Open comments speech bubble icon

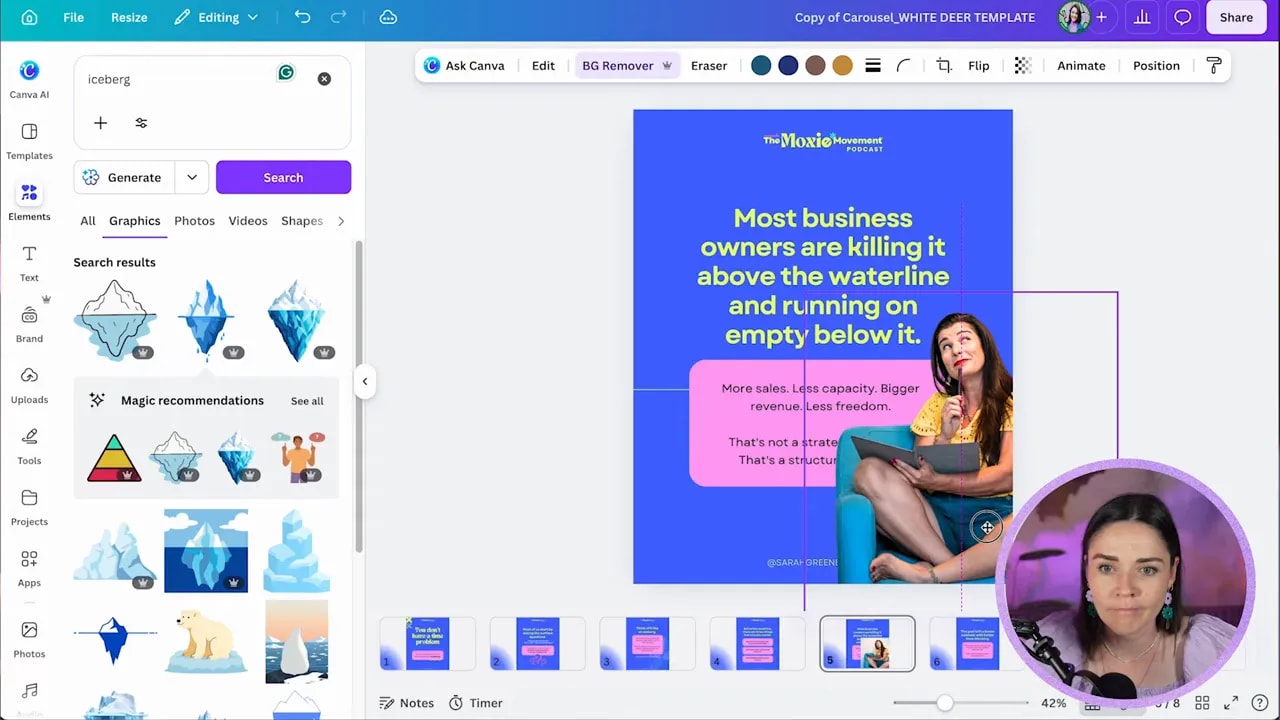point(1183,17)
